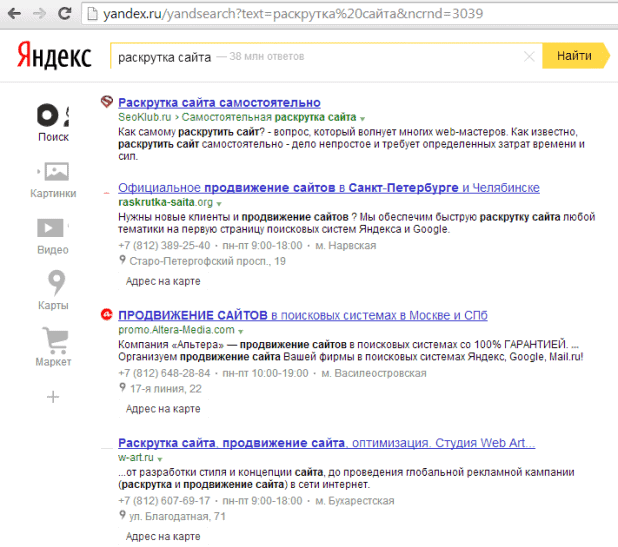This screenshot has height=547, width=618.
Task: Expand the w-art.ru dropdown arrow
Action: [160, 459]
